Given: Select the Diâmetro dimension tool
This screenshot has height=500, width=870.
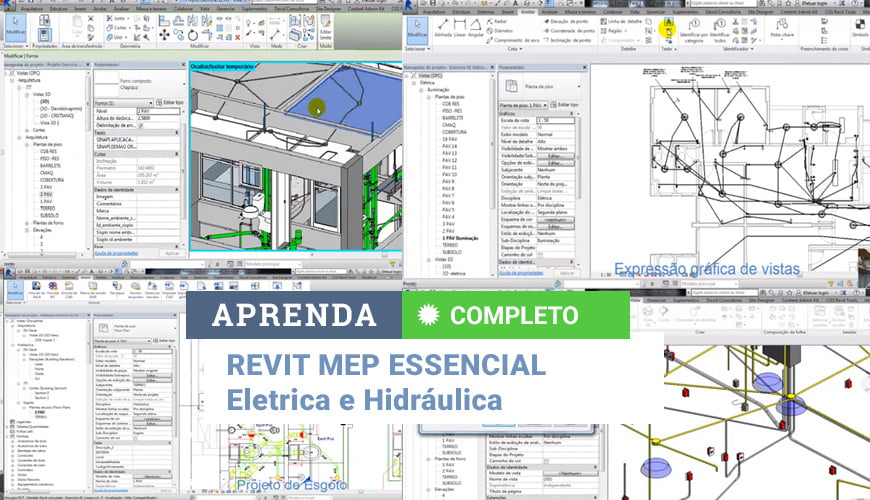Looking at the screenshot, I should [x=499, y=31].
